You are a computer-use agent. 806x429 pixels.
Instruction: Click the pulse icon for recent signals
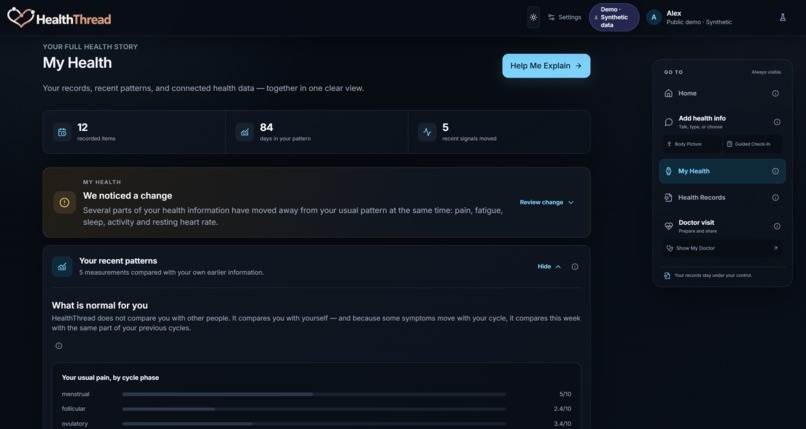tap(427, 132)
